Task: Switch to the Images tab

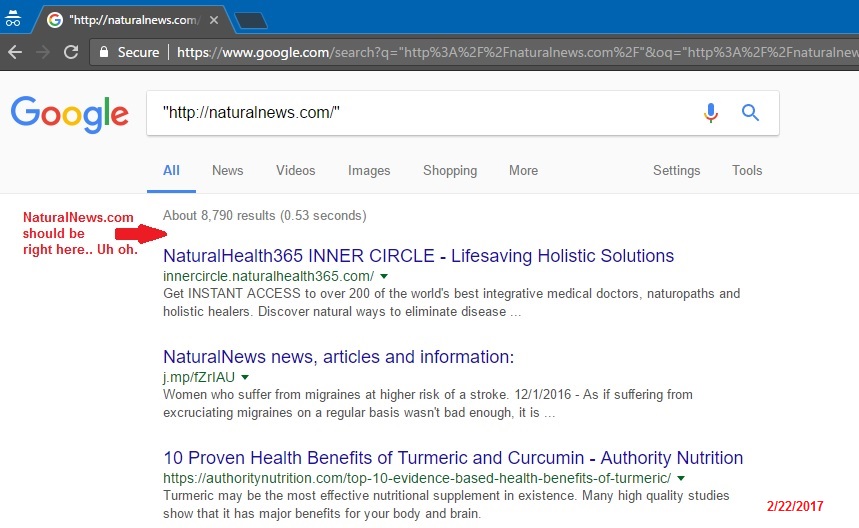Action: point(369,171)
